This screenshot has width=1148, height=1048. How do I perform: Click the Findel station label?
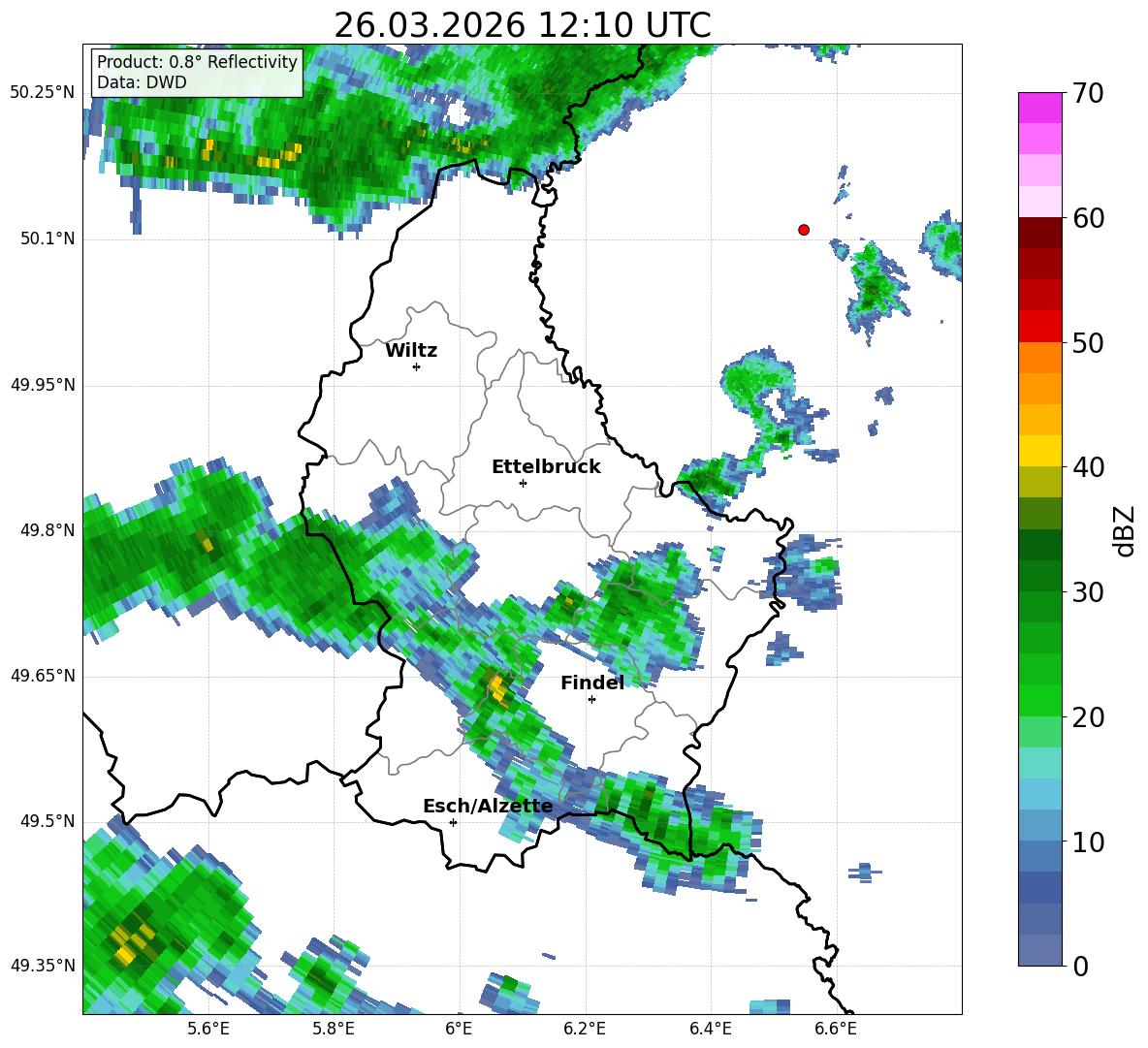(x=592, y=683)
